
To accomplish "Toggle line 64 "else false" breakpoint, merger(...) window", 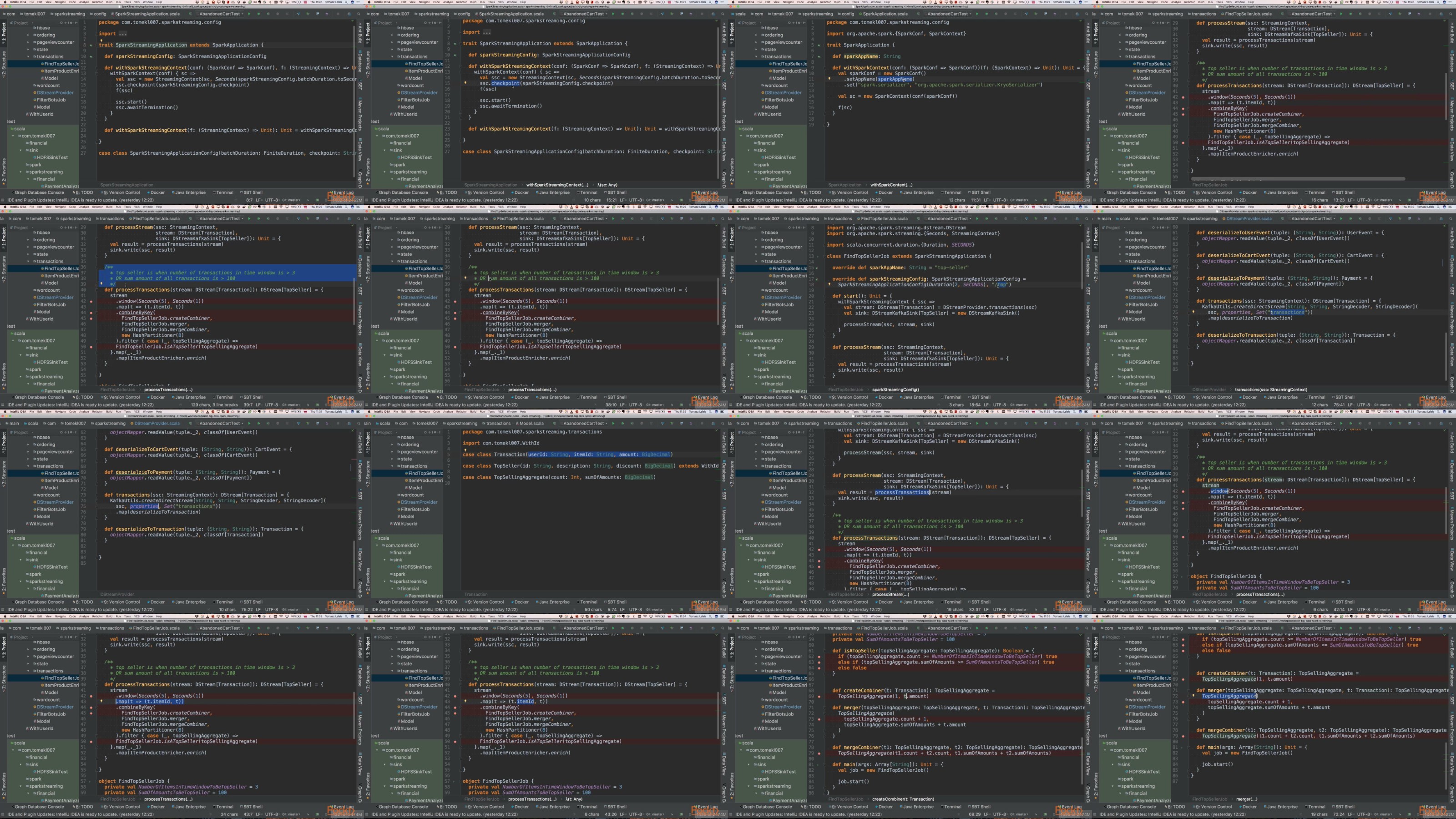I will click(x=1183, y=651).
